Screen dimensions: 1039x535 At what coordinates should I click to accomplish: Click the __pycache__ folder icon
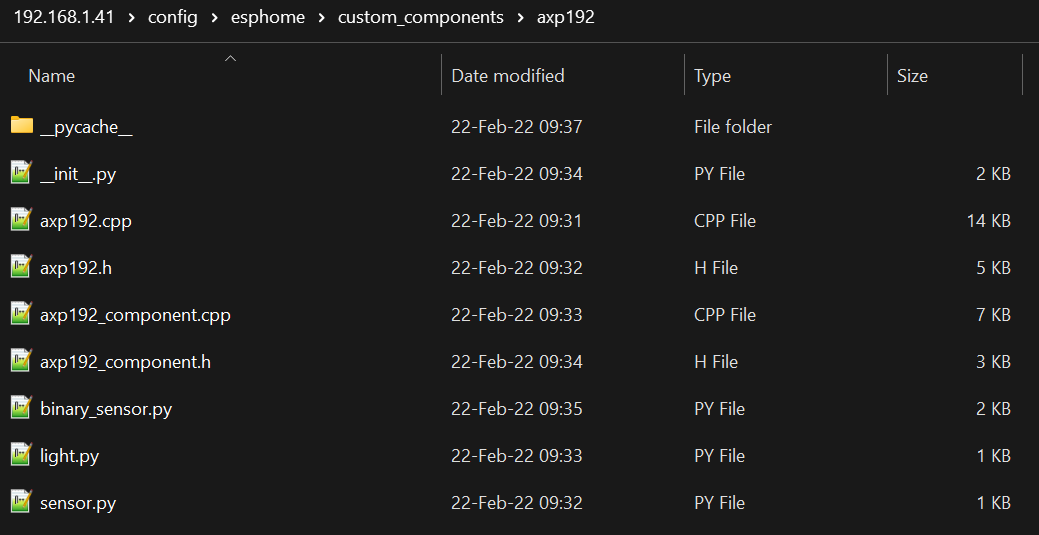point(22,126)
